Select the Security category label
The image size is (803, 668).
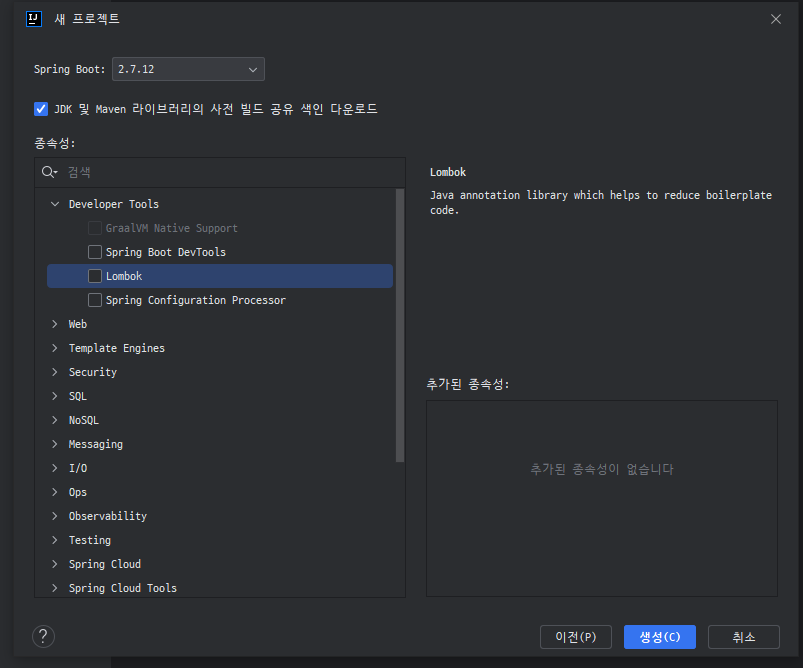[x=93, y=372]
